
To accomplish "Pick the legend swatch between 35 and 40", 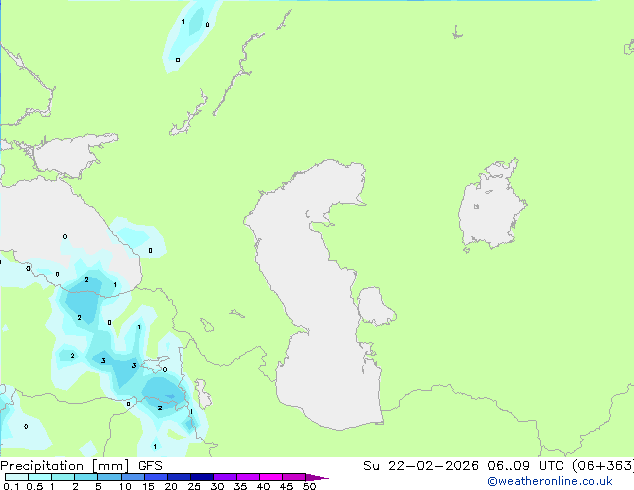I will pos(248,477).
